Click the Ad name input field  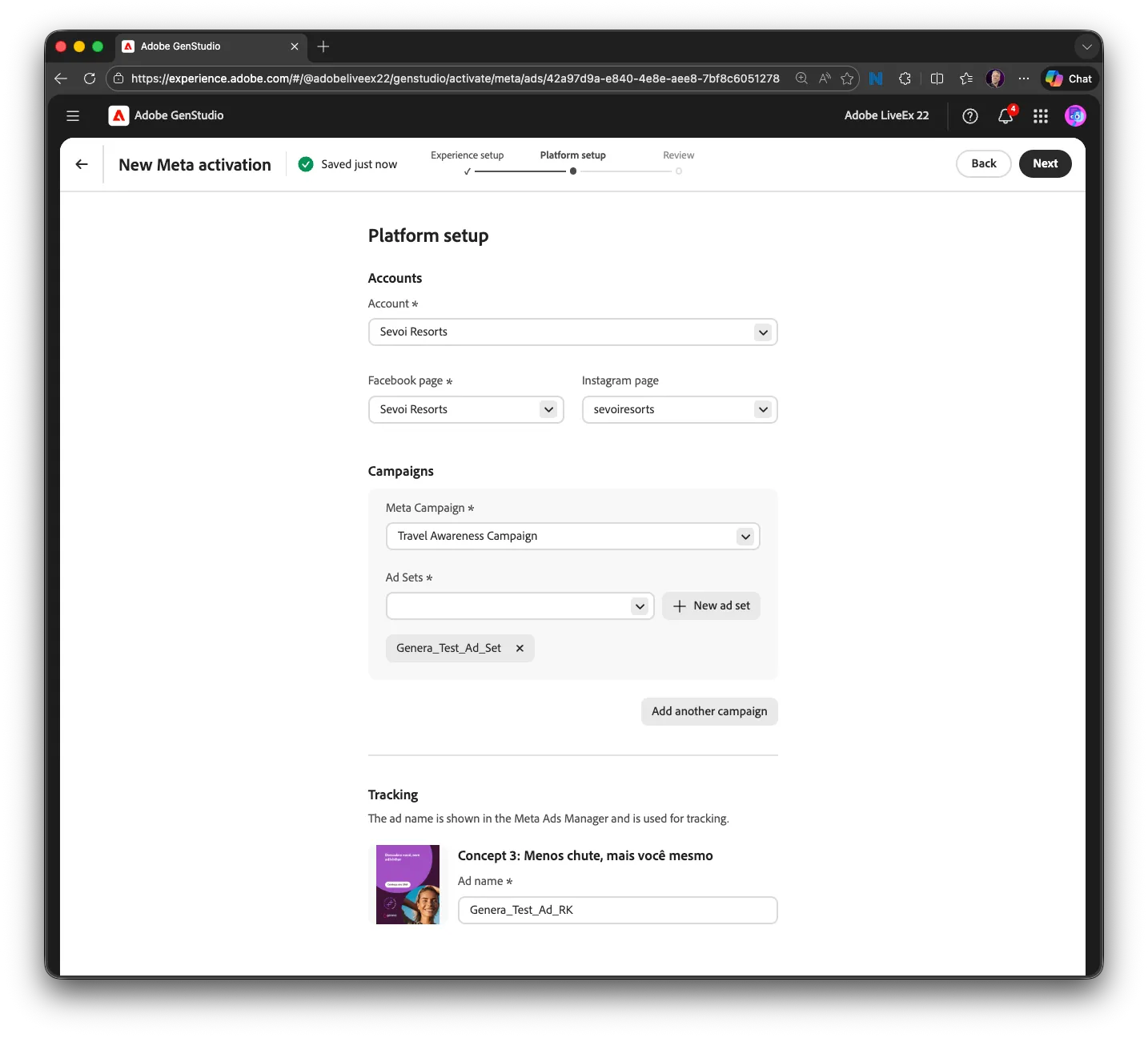pos(618,911)
